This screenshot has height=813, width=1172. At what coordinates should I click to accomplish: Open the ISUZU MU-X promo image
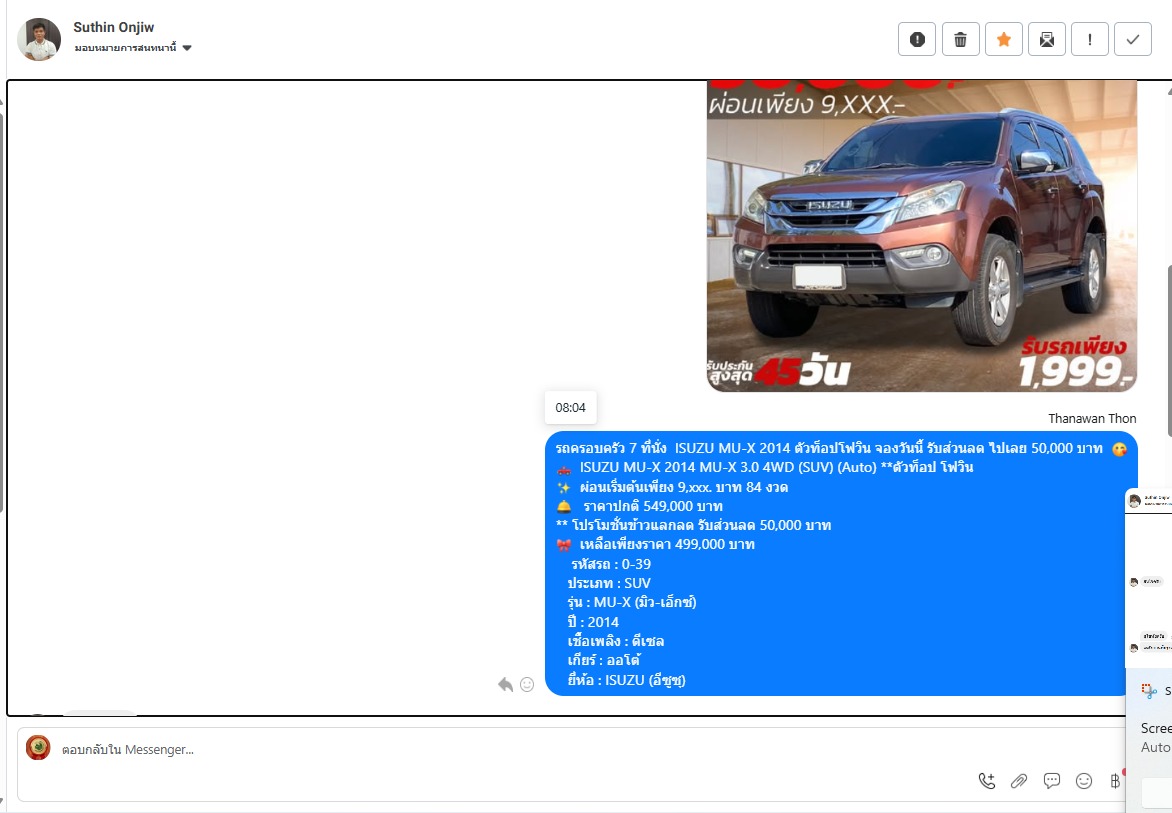tap(922, 235)
